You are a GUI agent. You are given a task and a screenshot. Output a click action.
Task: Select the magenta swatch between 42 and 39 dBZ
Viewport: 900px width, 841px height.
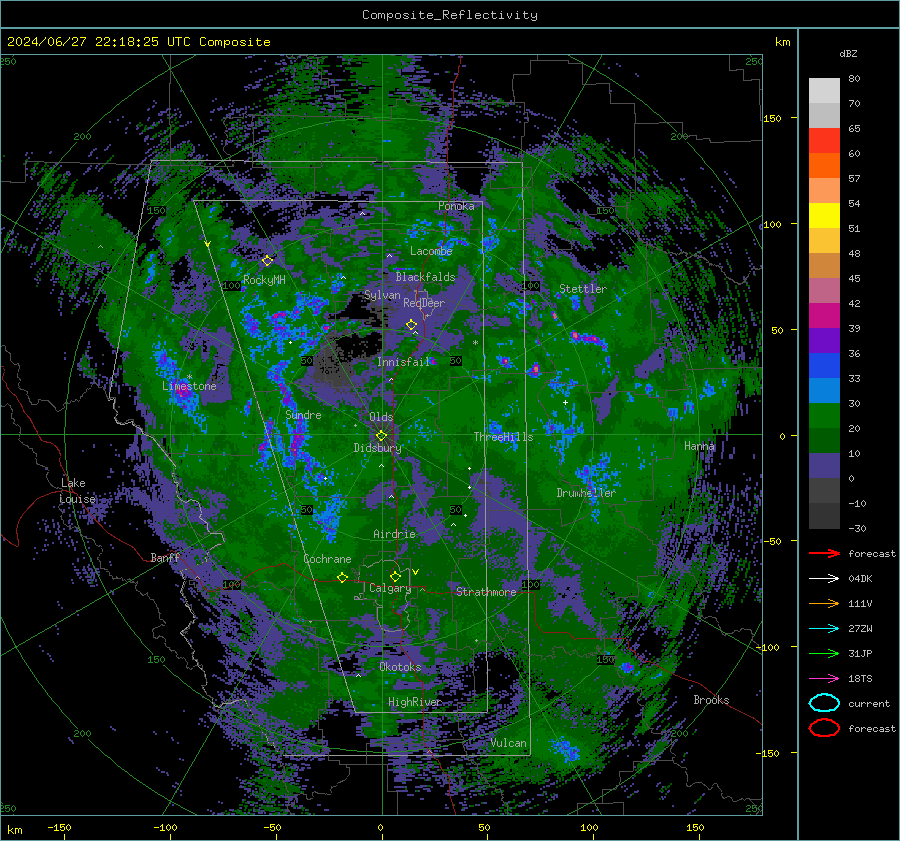(824, 316)
